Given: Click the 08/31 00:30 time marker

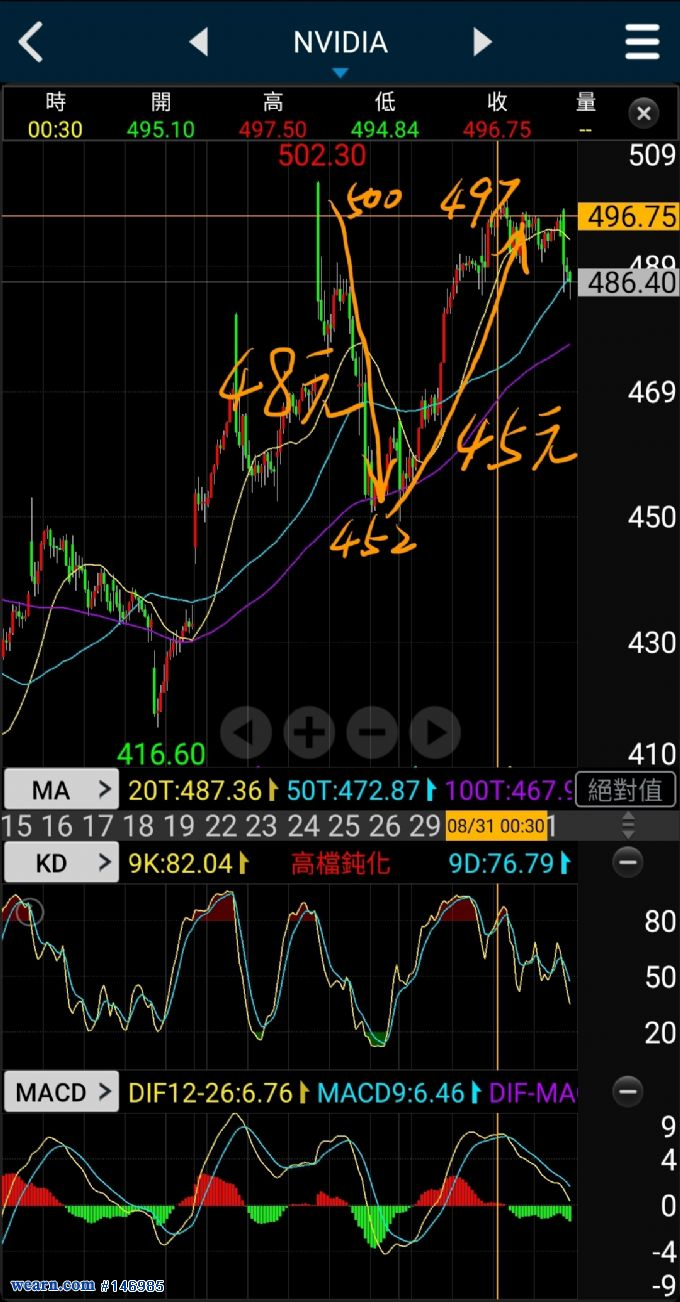Looking at the screenshot, I should [x=496, y=826].
